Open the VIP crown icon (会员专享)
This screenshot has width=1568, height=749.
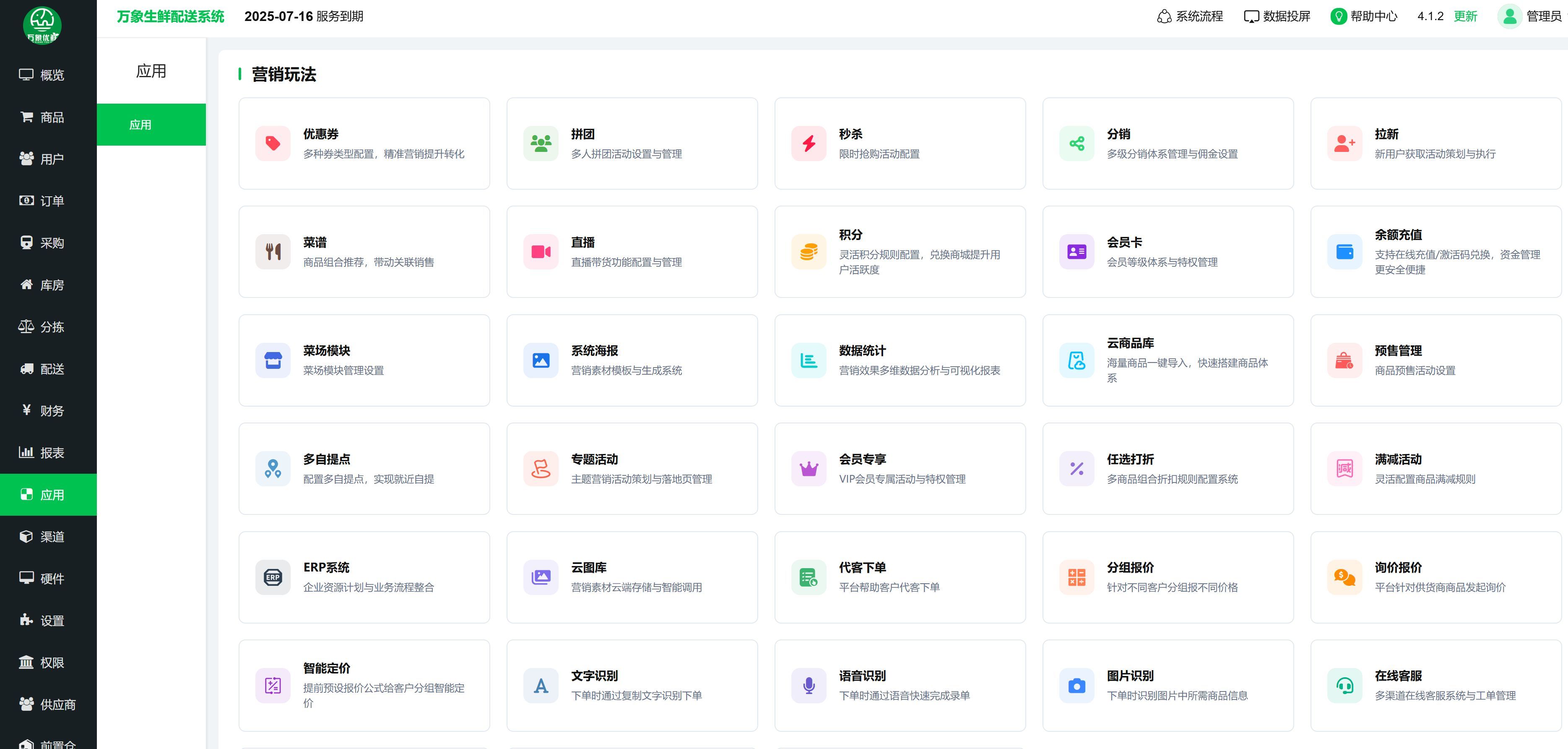pyautogui.click(x=809, y=469)
